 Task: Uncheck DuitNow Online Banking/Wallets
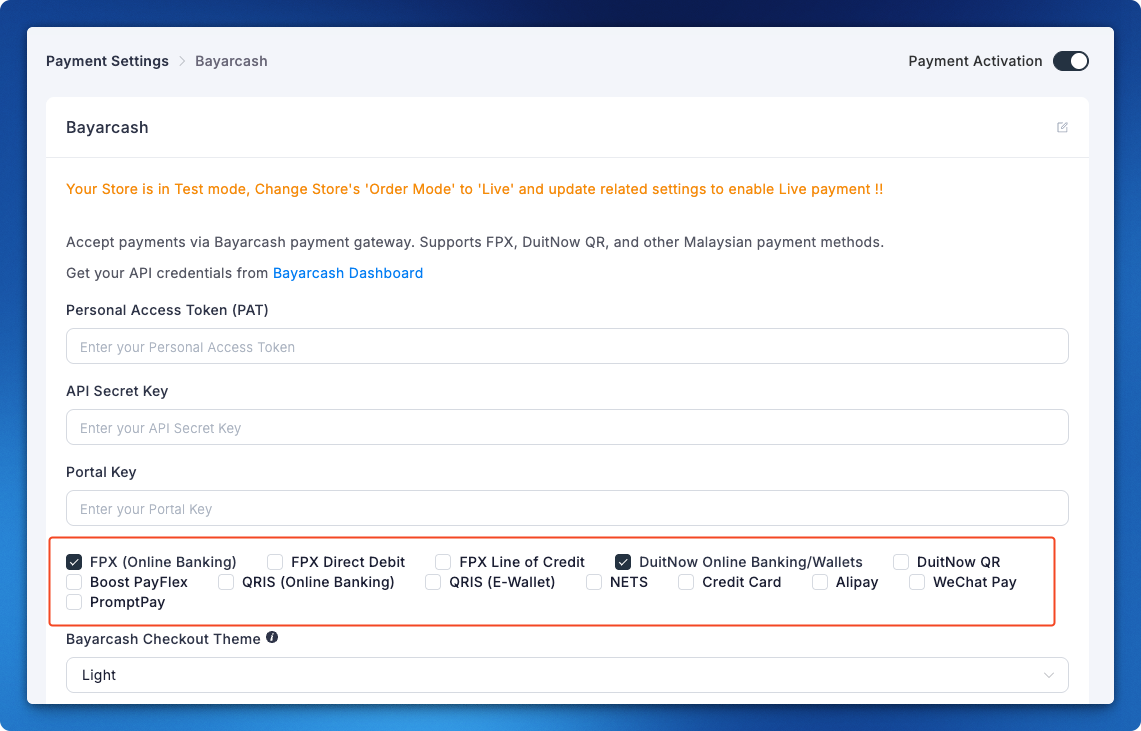623,562
